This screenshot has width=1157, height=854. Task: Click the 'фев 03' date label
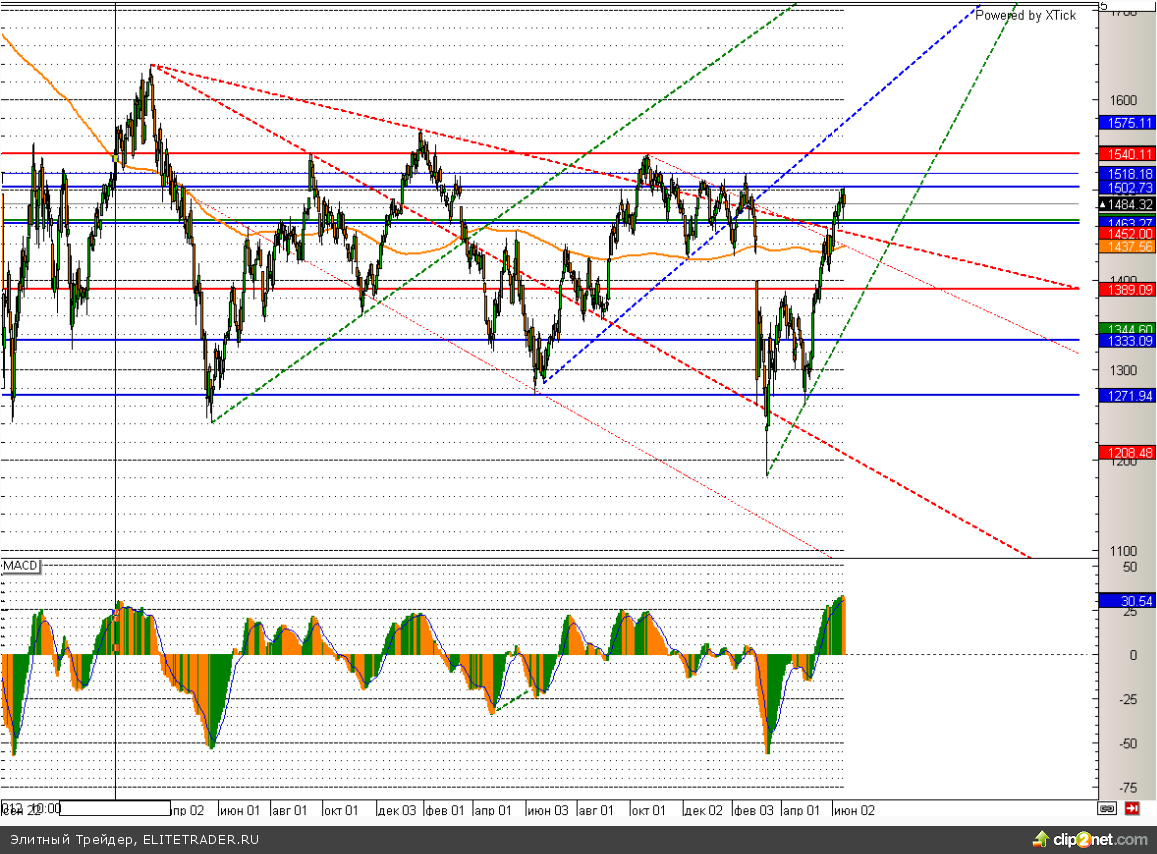click(753, 810)
